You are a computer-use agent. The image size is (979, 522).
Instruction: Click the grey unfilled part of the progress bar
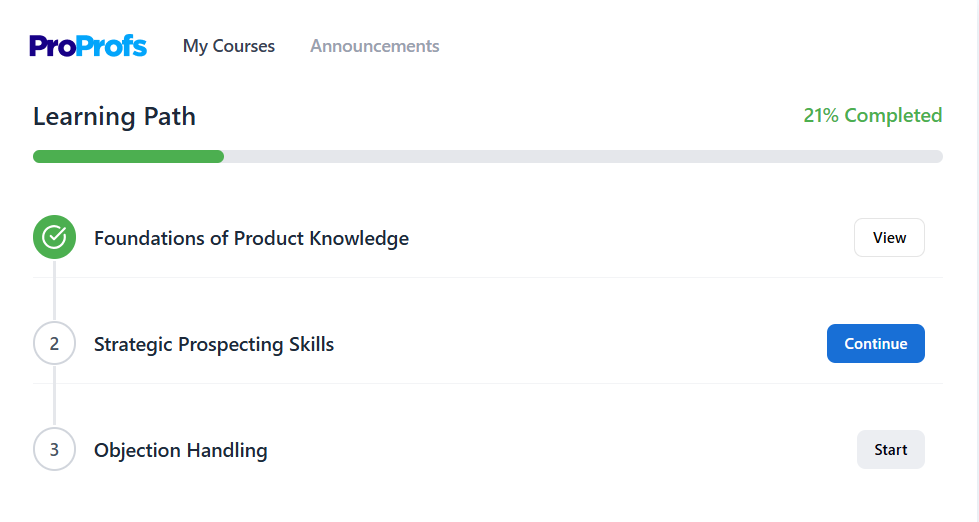pos(583,157)
